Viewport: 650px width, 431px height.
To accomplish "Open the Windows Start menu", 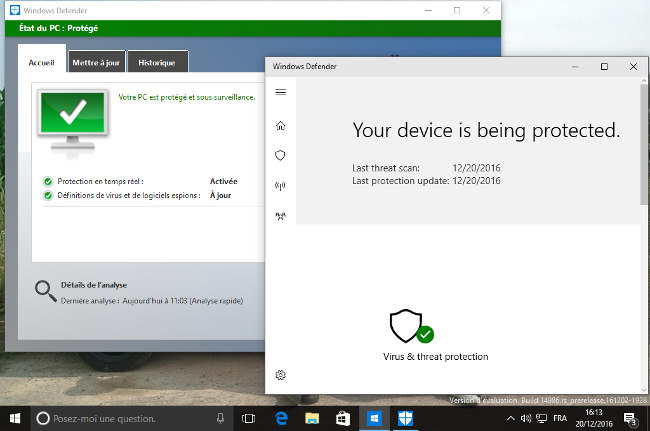I will (x=15, y=419).
